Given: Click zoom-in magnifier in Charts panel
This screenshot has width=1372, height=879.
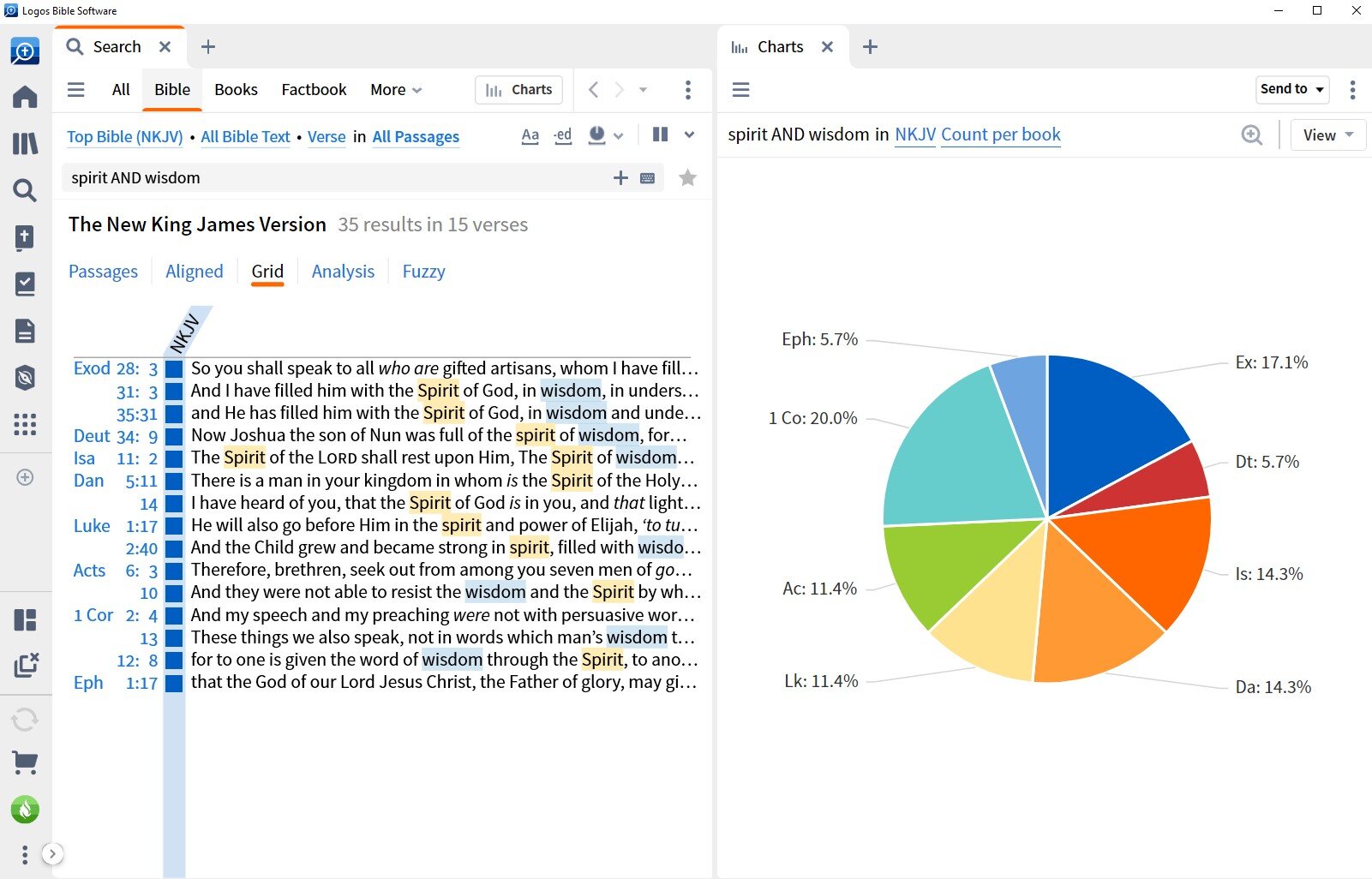Looking at the screenshot, I should coord(1251,135).
